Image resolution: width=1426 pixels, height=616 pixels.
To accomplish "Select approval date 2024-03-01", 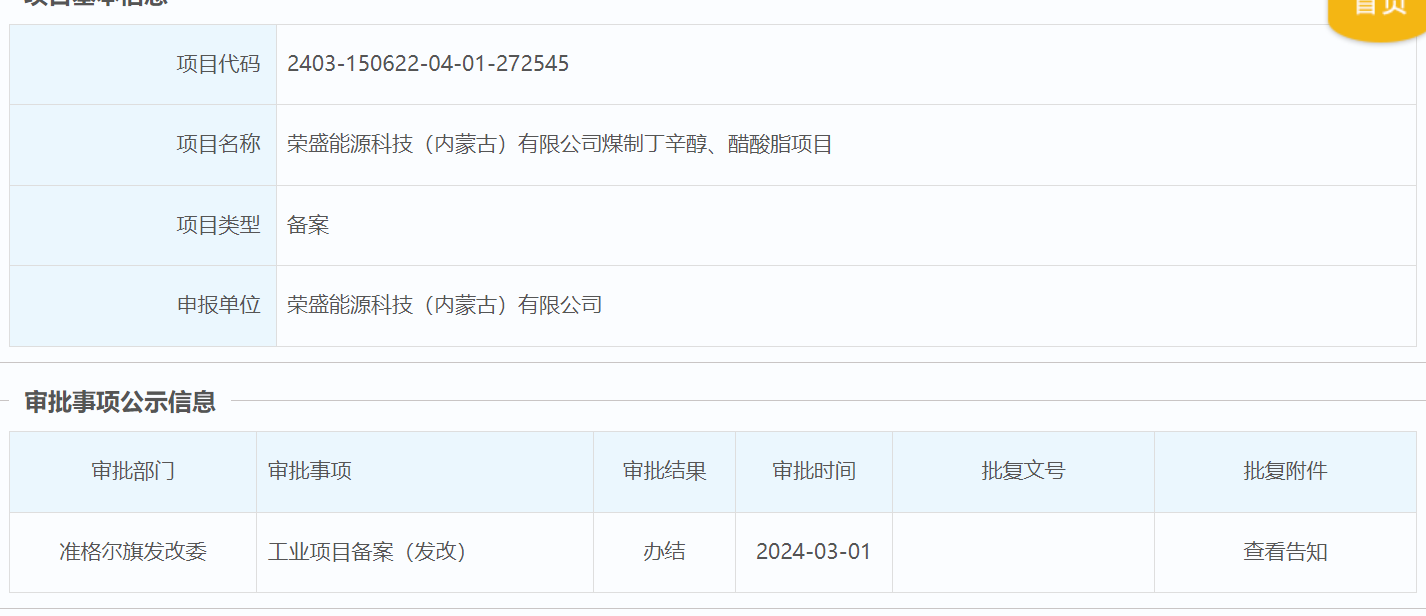I will point(814,552).
